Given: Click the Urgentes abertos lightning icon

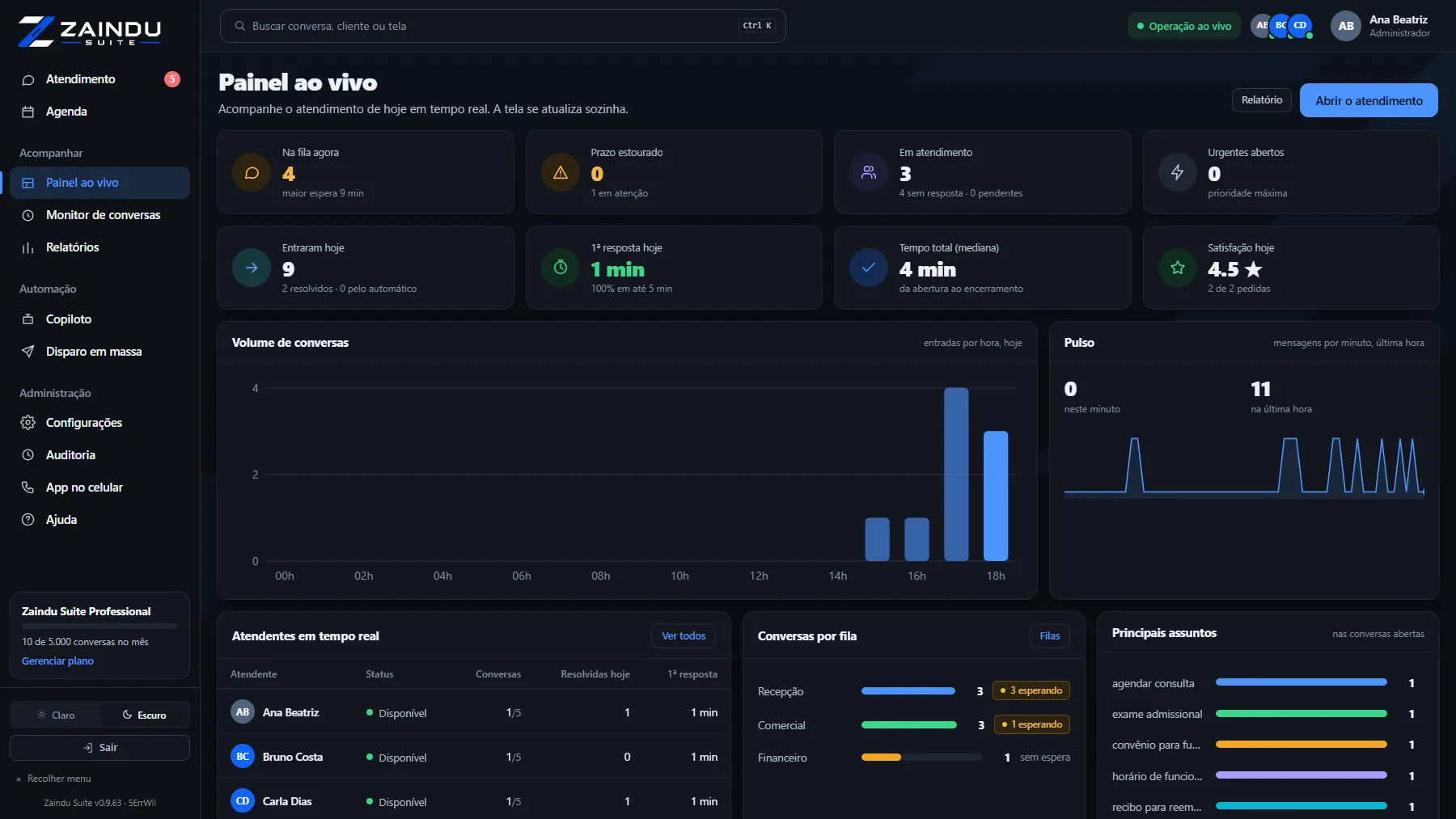Looking at the screenshot, I should (x=1178, y=172).
